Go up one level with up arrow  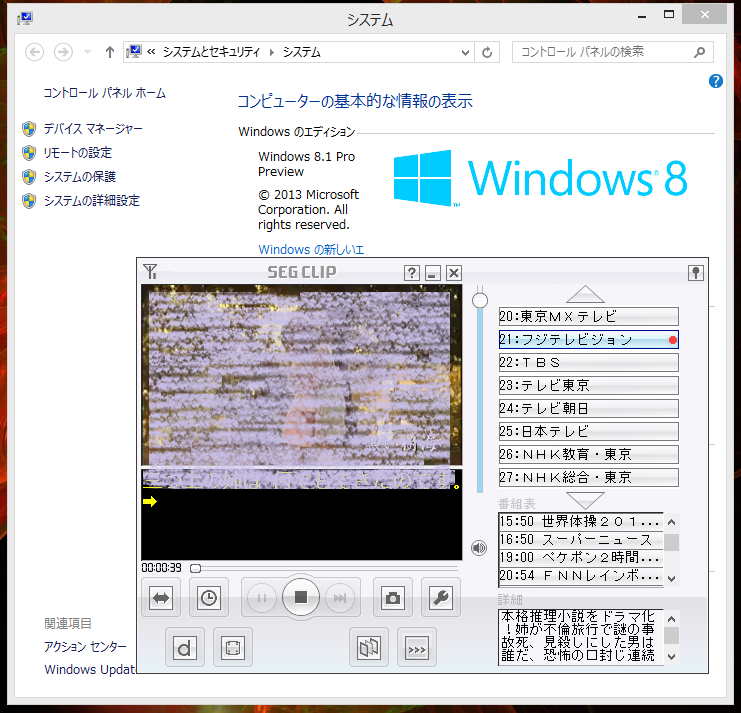[x=110, y=52]
